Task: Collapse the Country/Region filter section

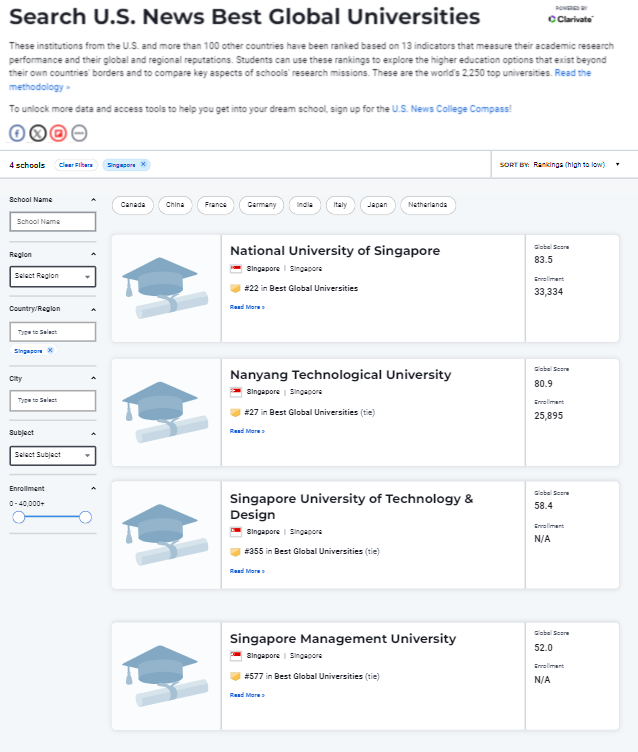Action: coord(94,309)
